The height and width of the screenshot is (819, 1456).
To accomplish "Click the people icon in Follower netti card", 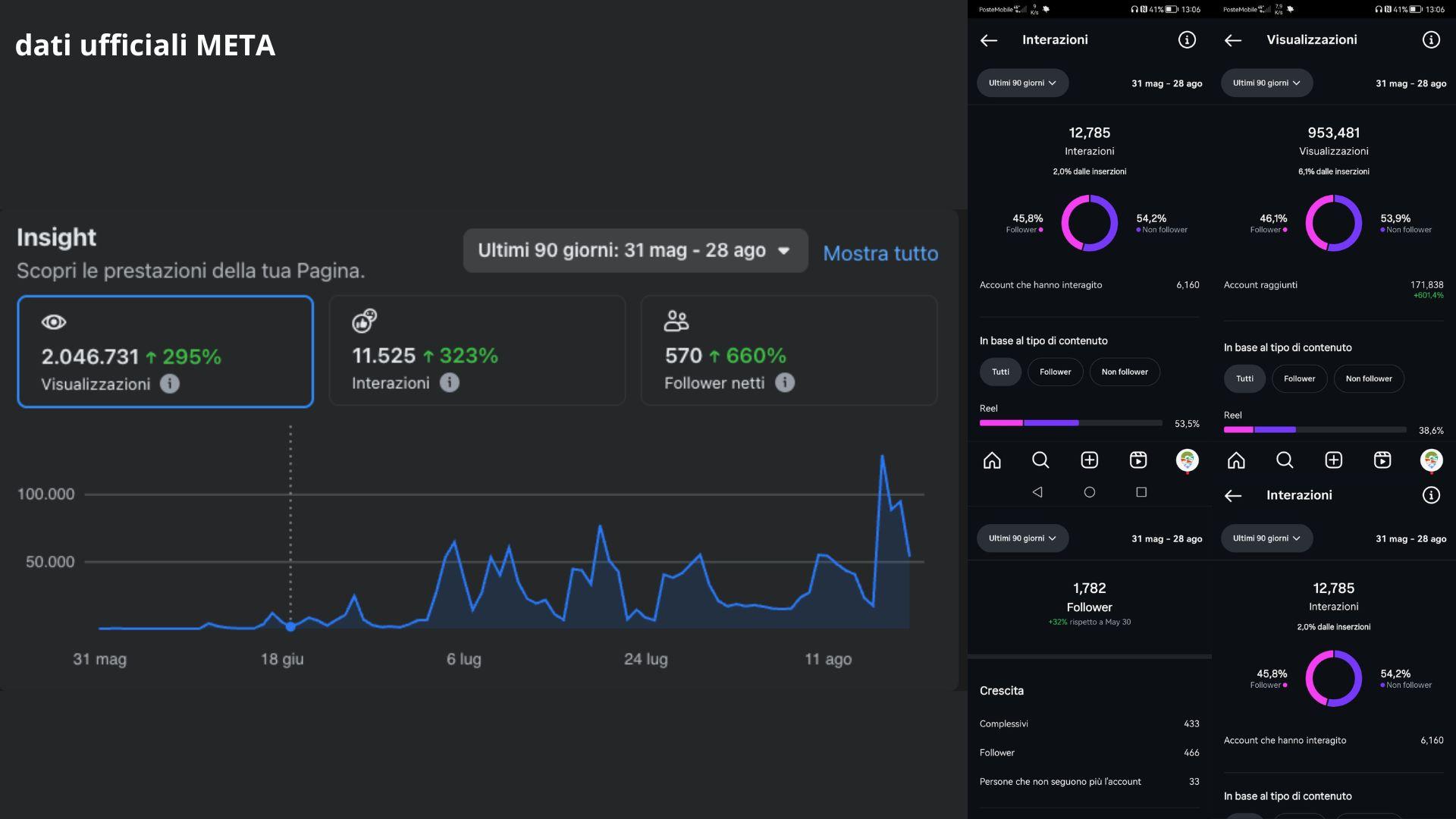I will click(x=676, y=321).
